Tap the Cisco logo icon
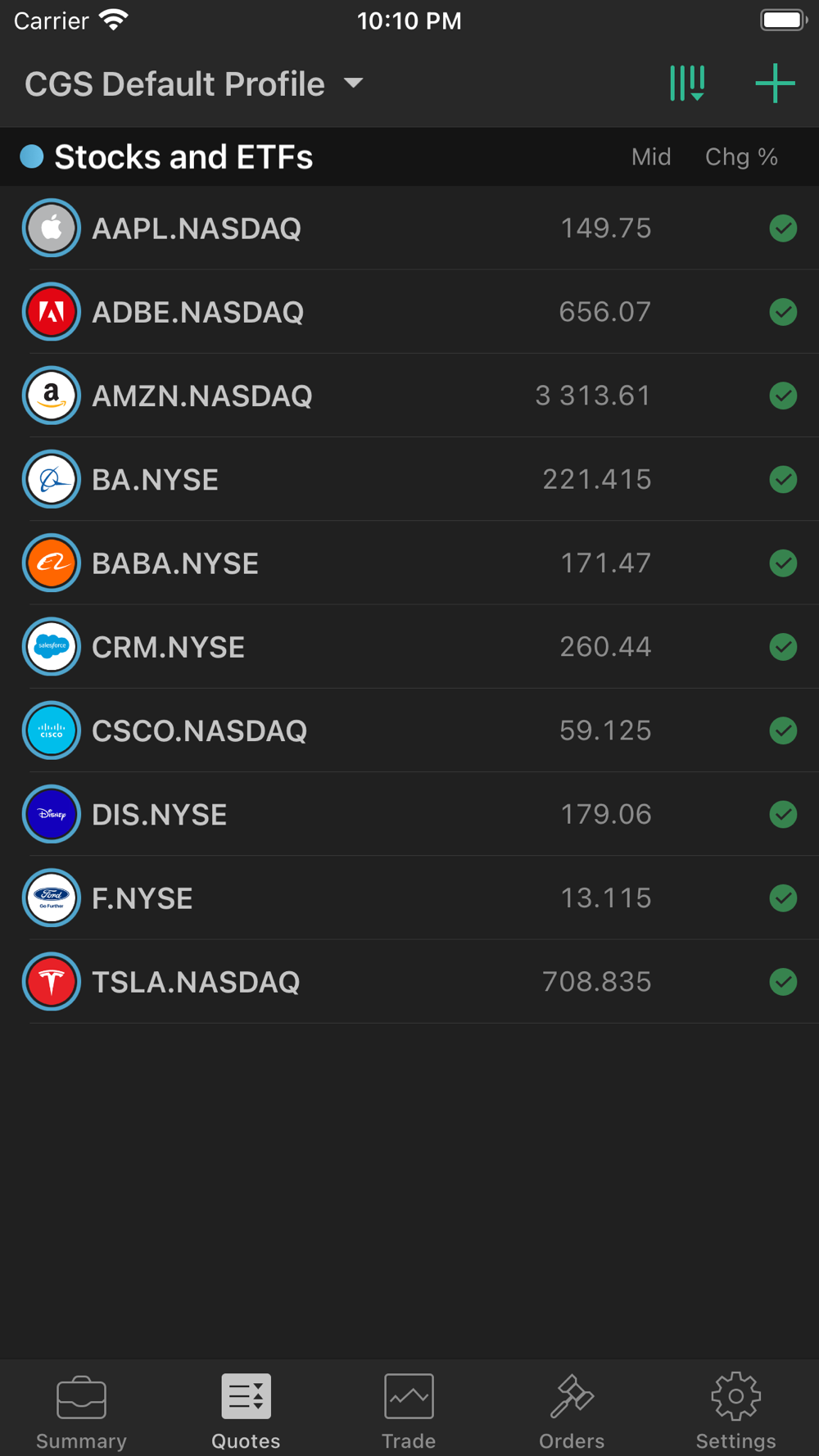The image size is (819, 1456). (52, 730)
